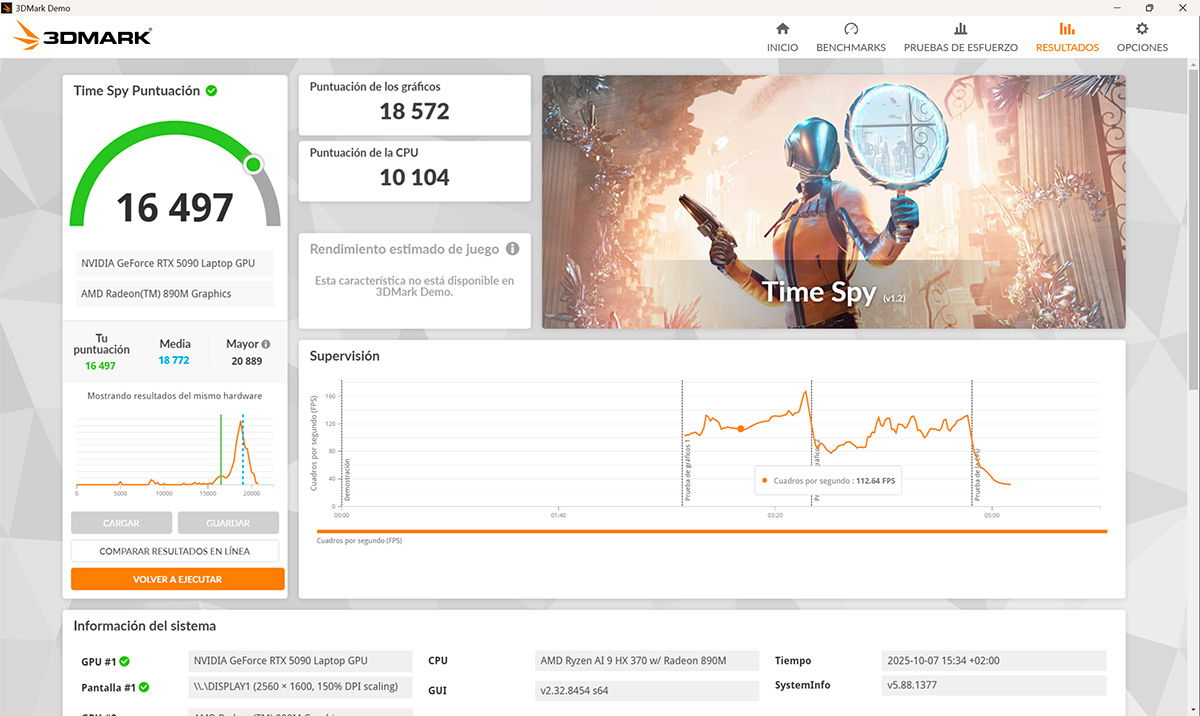Viewport: 1200px width, 716px height.
Task: Click the info icon beside Rendimiento estimado
Action: point(512,249)
